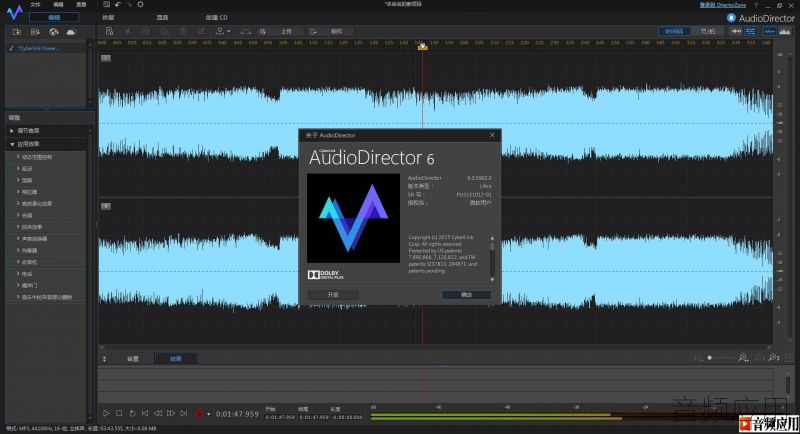Screen dimensions: 800x434
Task: Click the stop button in transport controls
Action: coord(119,414)
